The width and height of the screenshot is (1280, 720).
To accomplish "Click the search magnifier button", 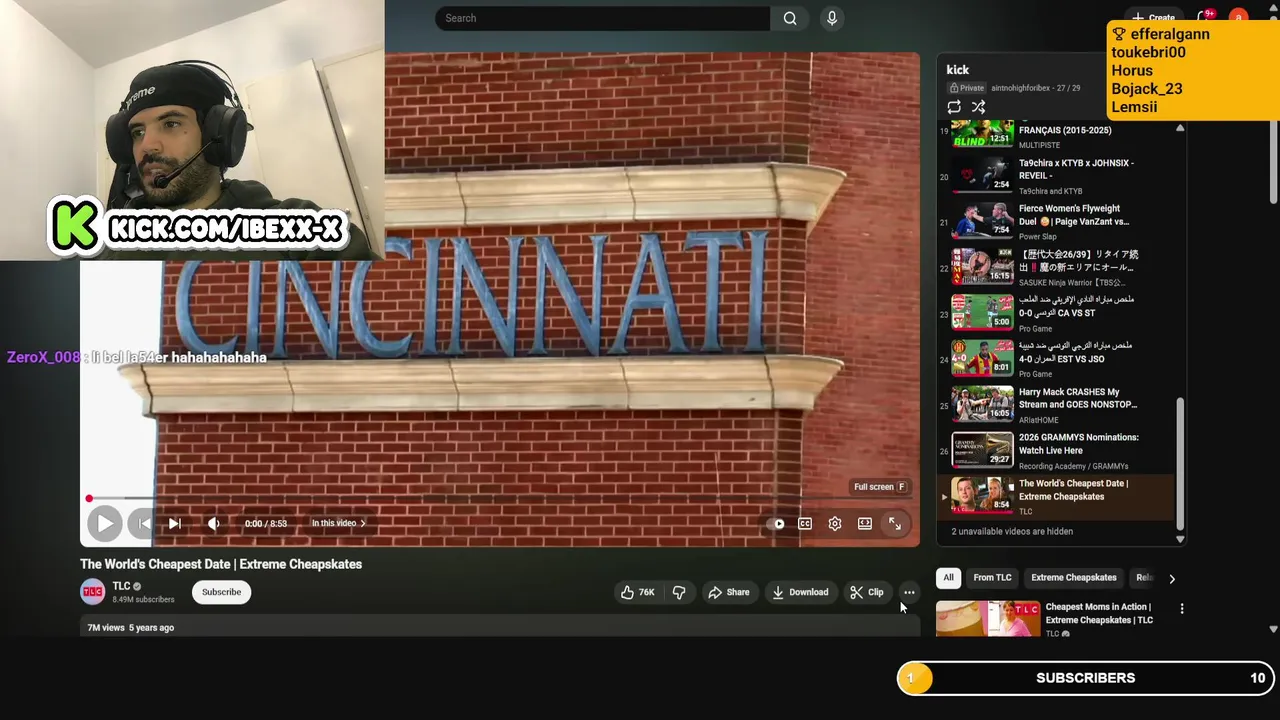I will tap(790, 18).
